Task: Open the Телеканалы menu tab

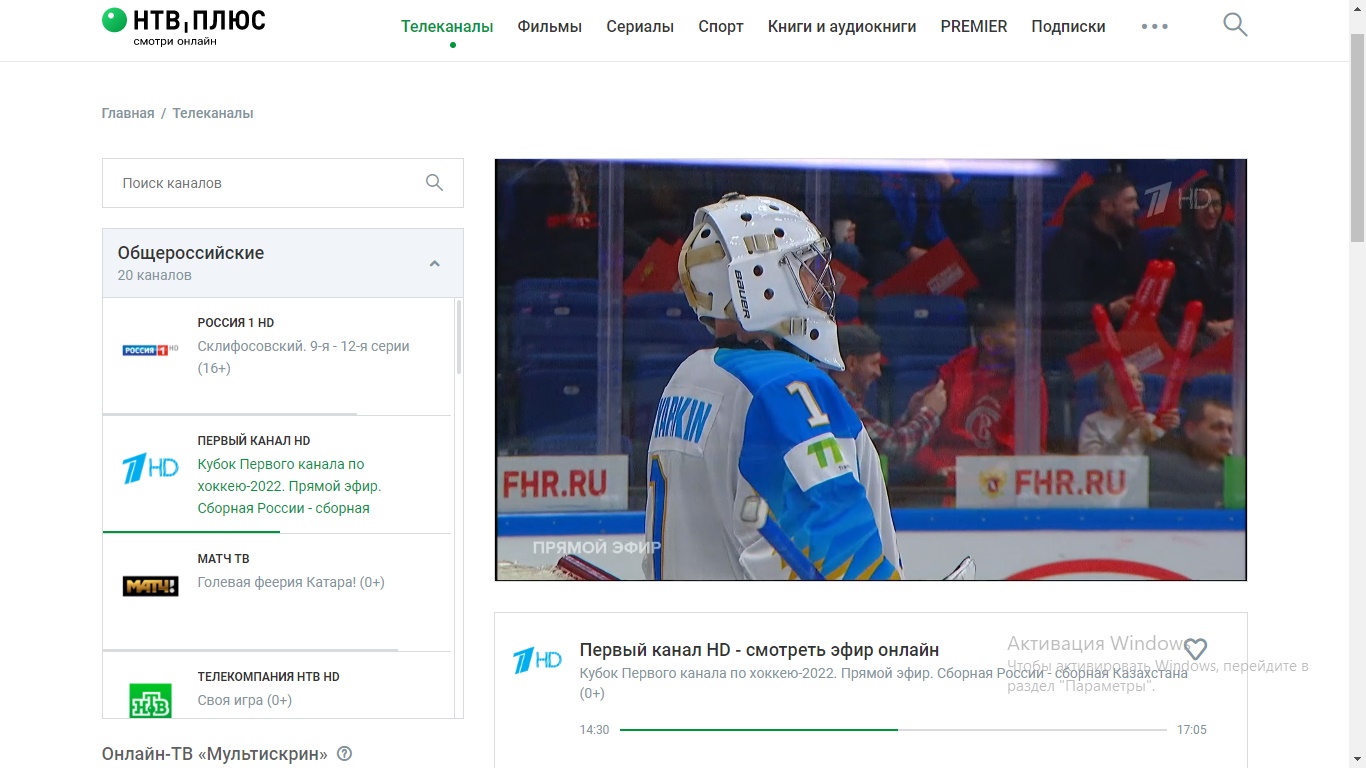Action: point(447,27)
